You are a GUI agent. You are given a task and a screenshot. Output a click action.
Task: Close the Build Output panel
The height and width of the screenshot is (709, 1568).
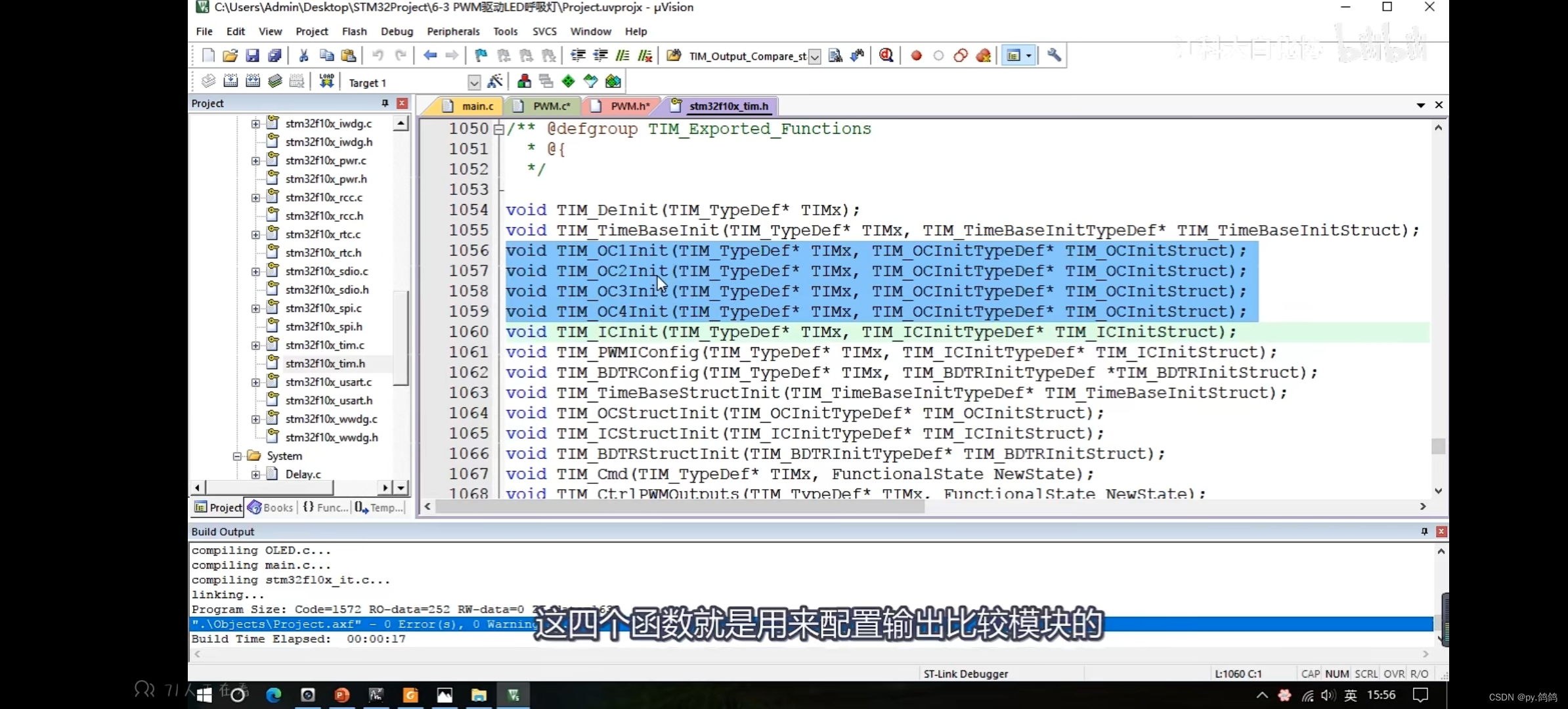(x=1441, y=531)
